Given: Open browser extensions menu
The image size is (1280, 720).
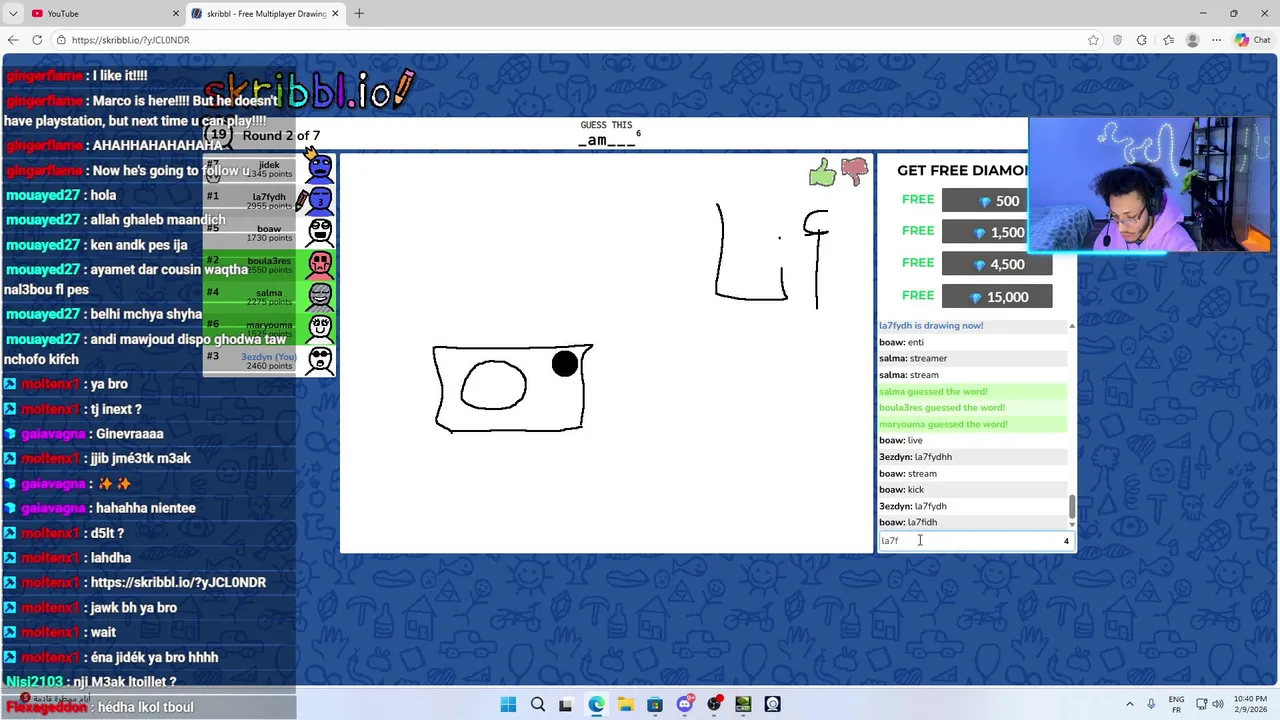Looking at the screenshot, I should point(1141,40).
